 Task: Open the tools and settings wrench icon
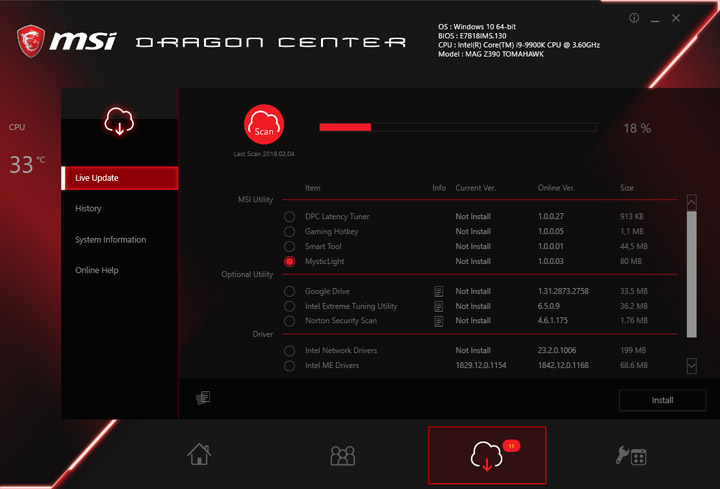(631, 455)
